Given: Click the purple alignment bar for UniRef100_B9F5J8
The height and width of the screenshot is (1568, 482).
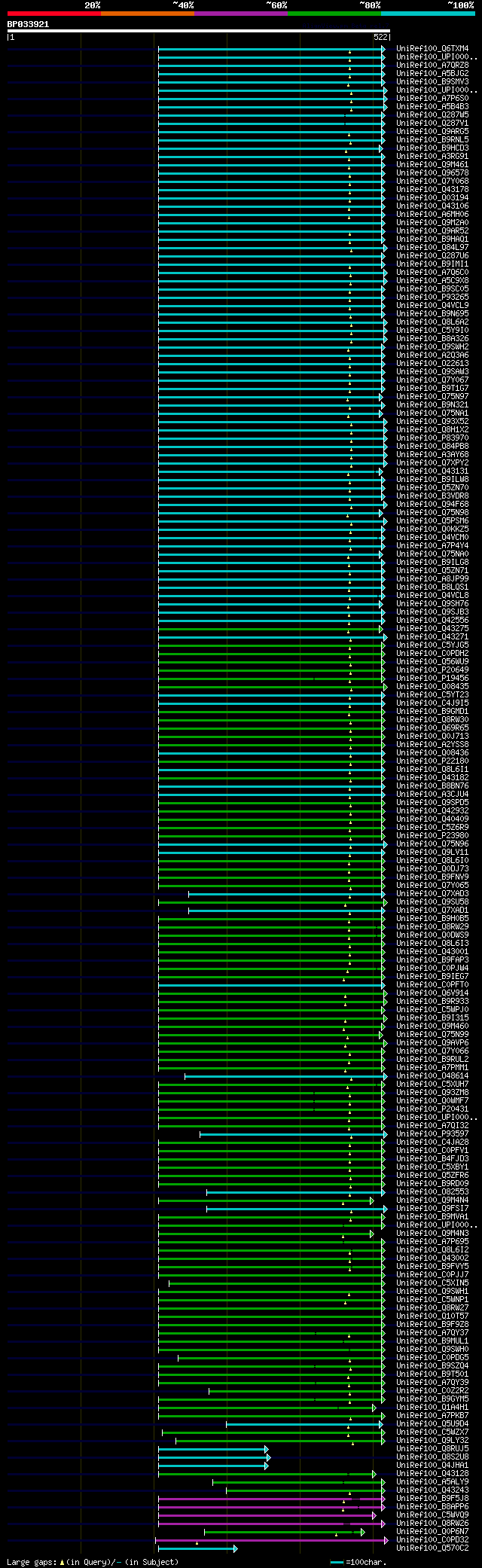Looking at the screenshot, I should point(272,1499).
